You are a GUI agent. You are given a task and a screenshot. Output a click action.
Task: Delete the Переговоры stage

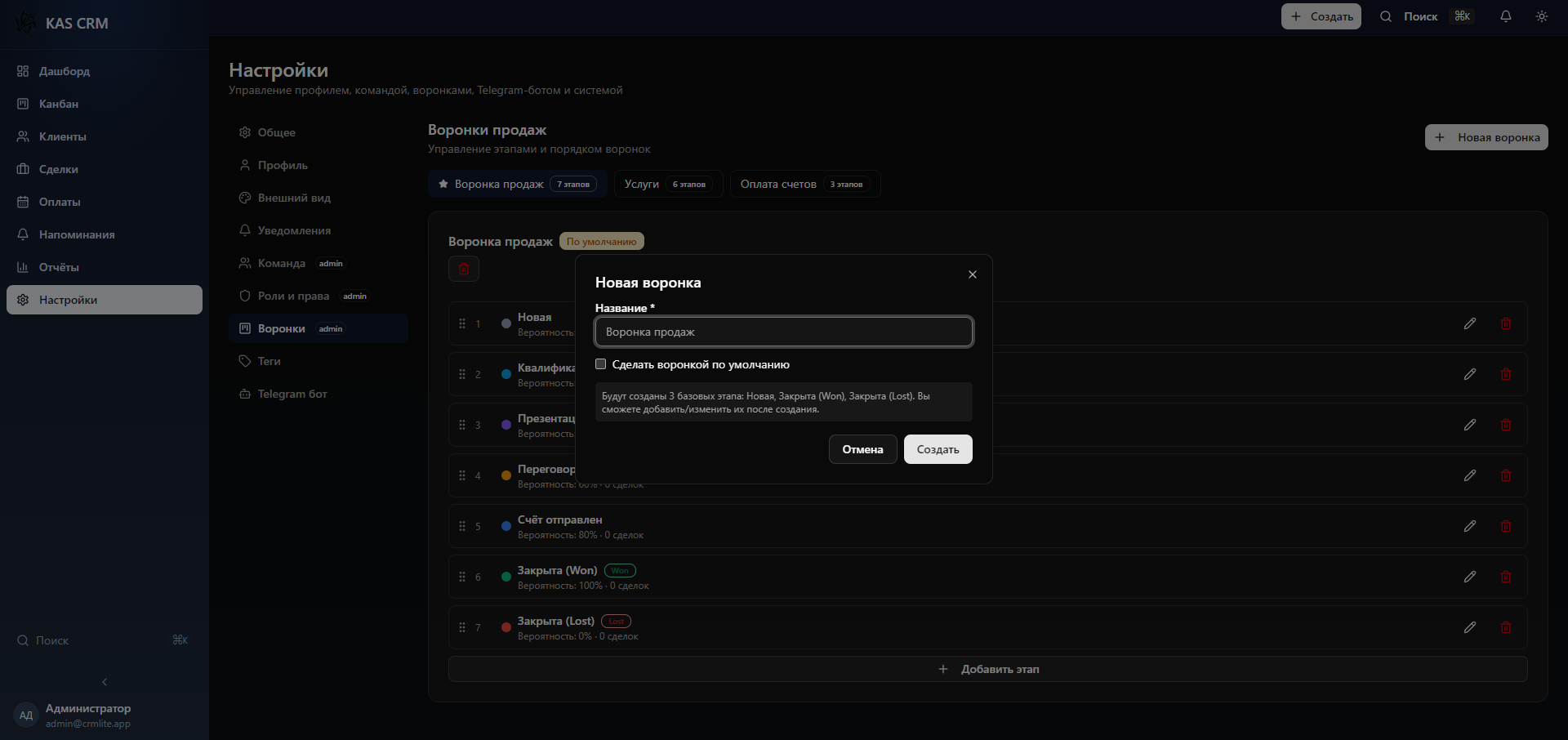(x=1506, y=475)
